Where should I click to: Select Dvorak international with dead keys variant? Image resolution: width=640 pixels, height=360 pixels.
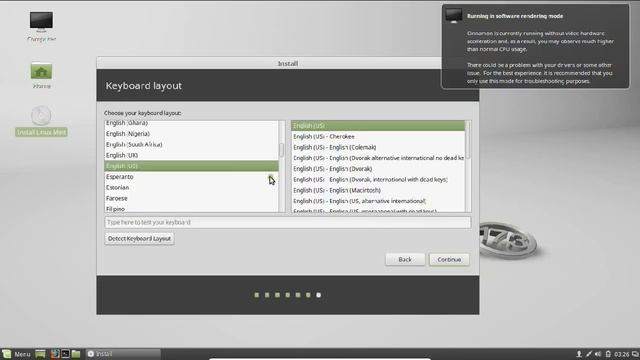tap(378, 180)
